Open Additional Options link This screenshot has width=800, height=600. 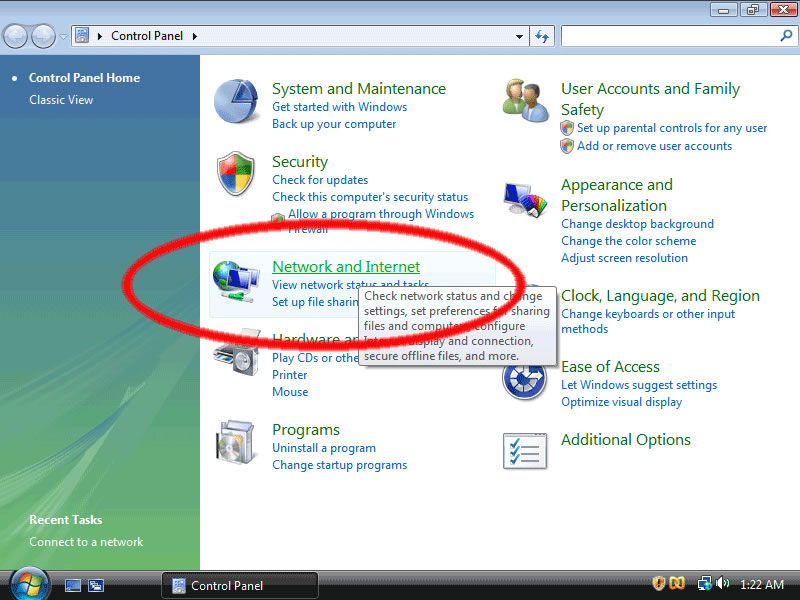(x=626, y=440)
